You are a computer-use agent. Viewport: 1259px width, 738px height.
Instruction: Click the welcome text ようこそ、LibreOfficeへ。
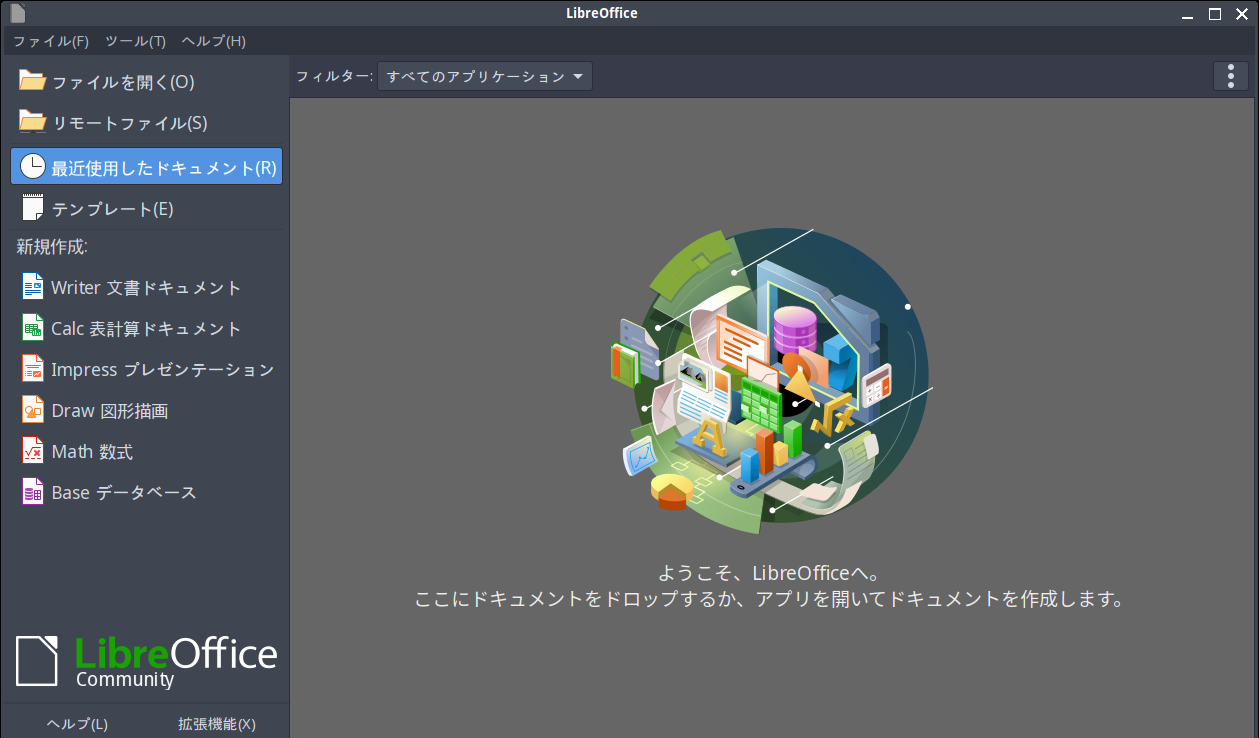point(769,573)
